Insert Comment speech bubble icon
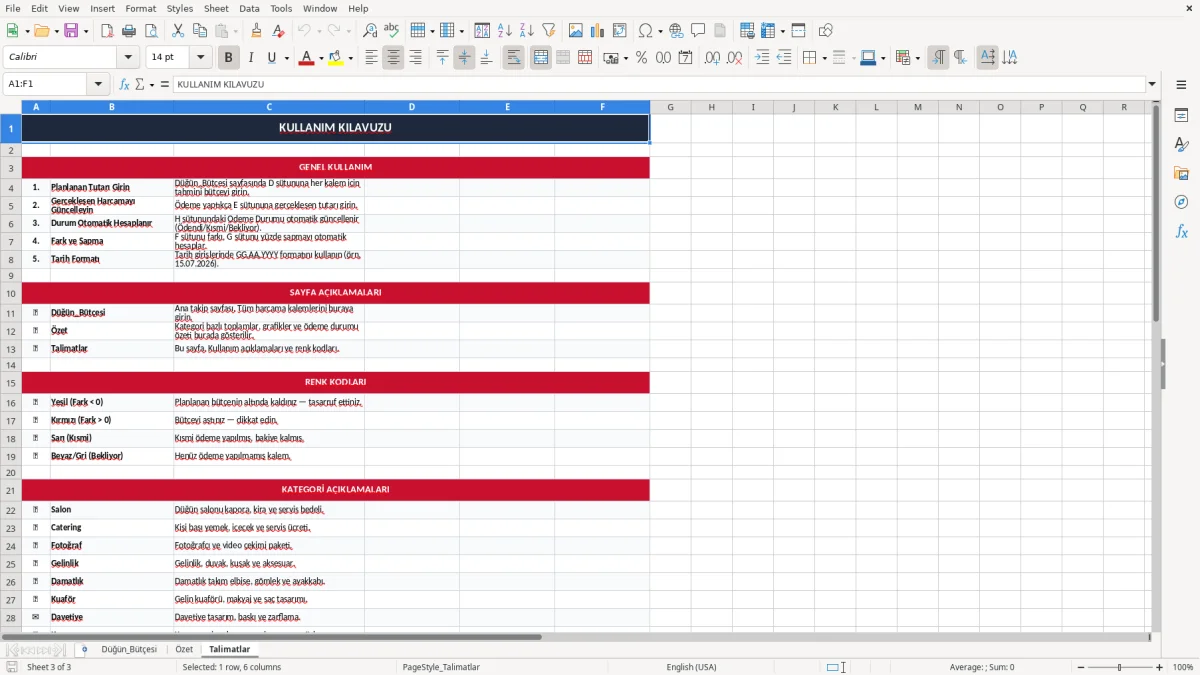 pos(699,31)
